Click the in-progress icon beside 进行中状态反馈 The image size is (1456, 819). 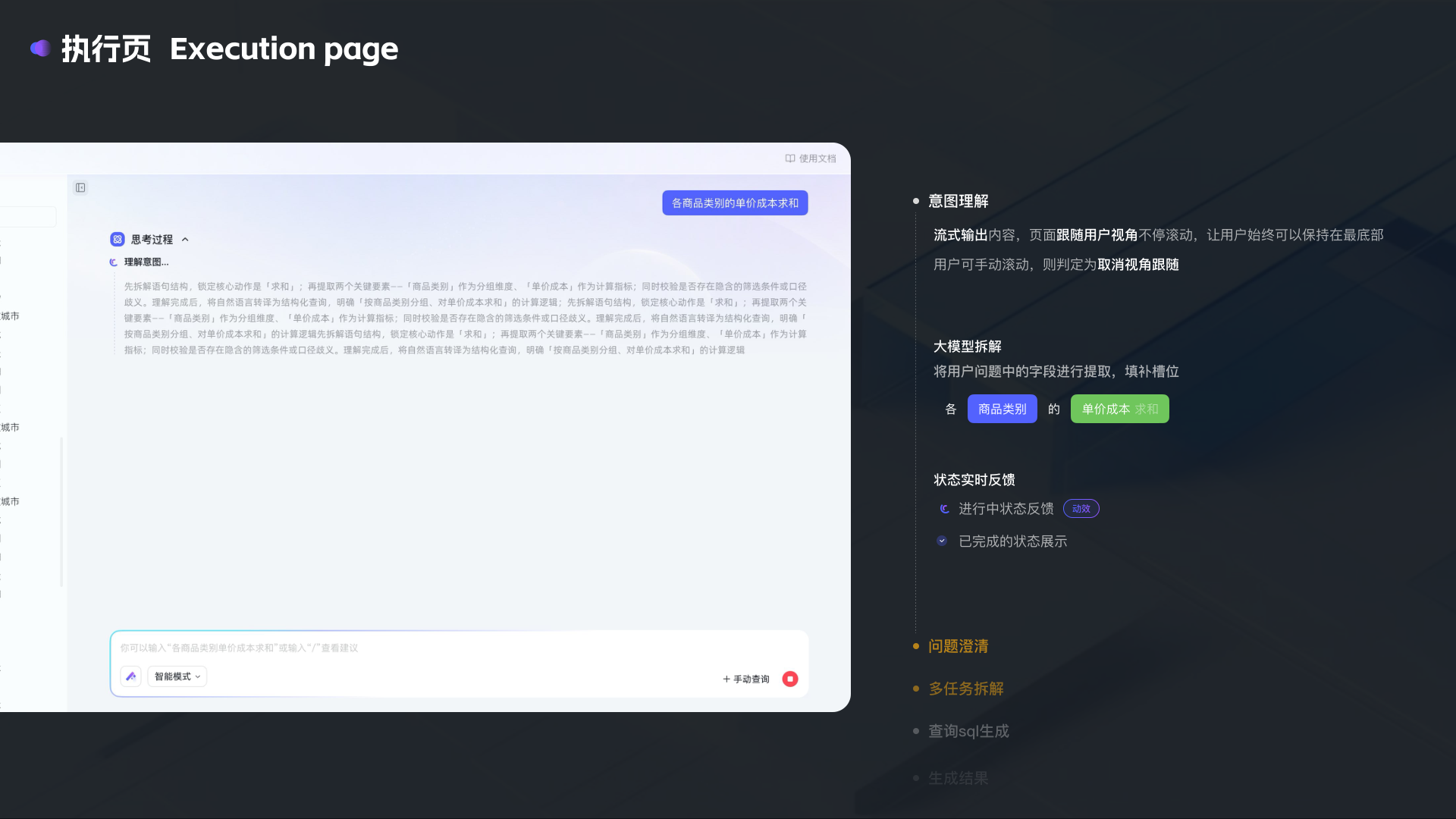pyautogui.click(x=944, y=509)
